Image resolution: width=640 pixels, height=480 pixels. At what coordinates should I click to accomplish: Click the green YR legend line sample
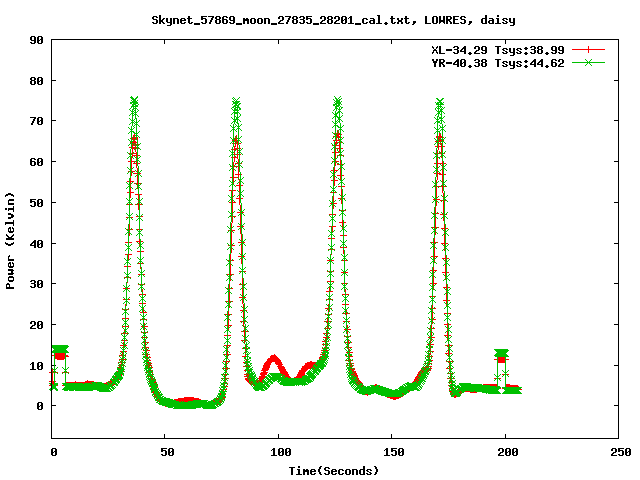pos(588,63)
